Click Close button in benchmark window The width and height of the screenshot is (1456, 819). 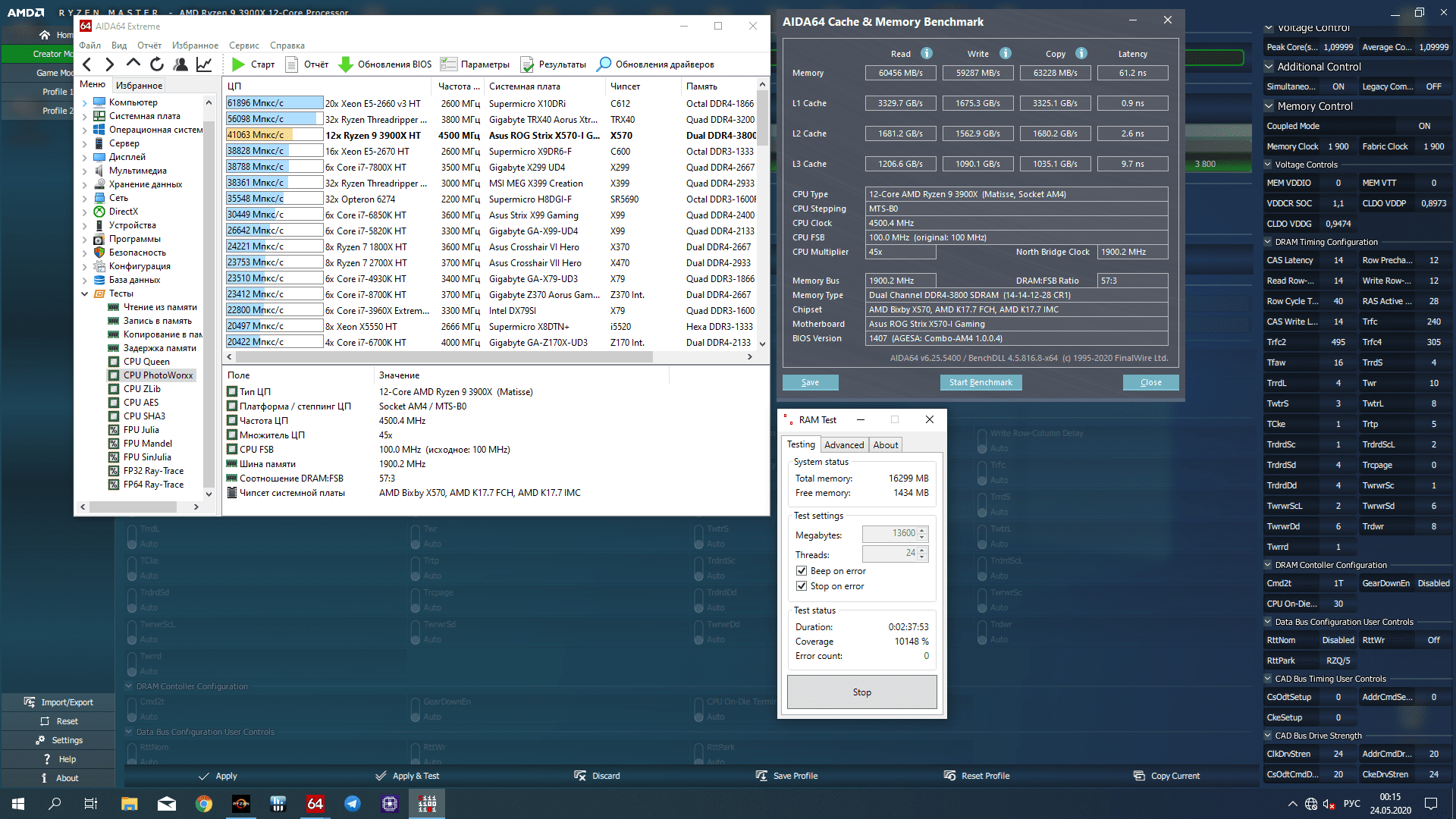(1150, 382)
